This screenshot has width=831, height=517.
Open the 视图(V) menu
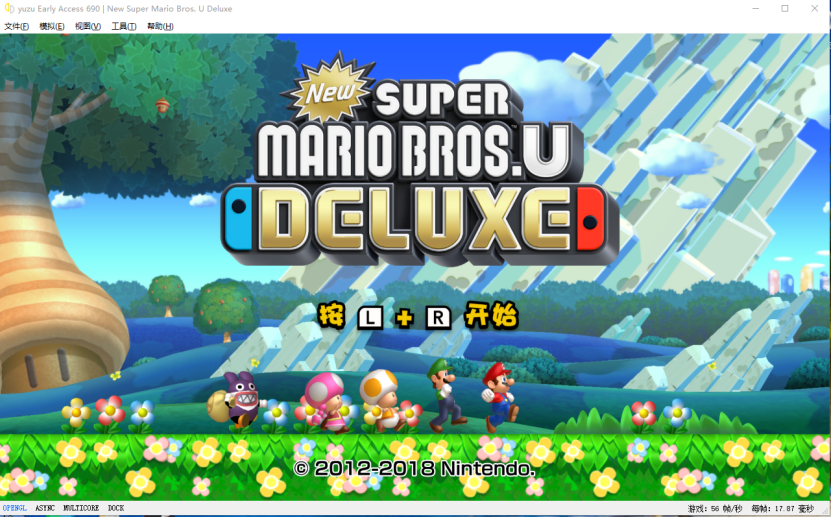tap(87, 26)
